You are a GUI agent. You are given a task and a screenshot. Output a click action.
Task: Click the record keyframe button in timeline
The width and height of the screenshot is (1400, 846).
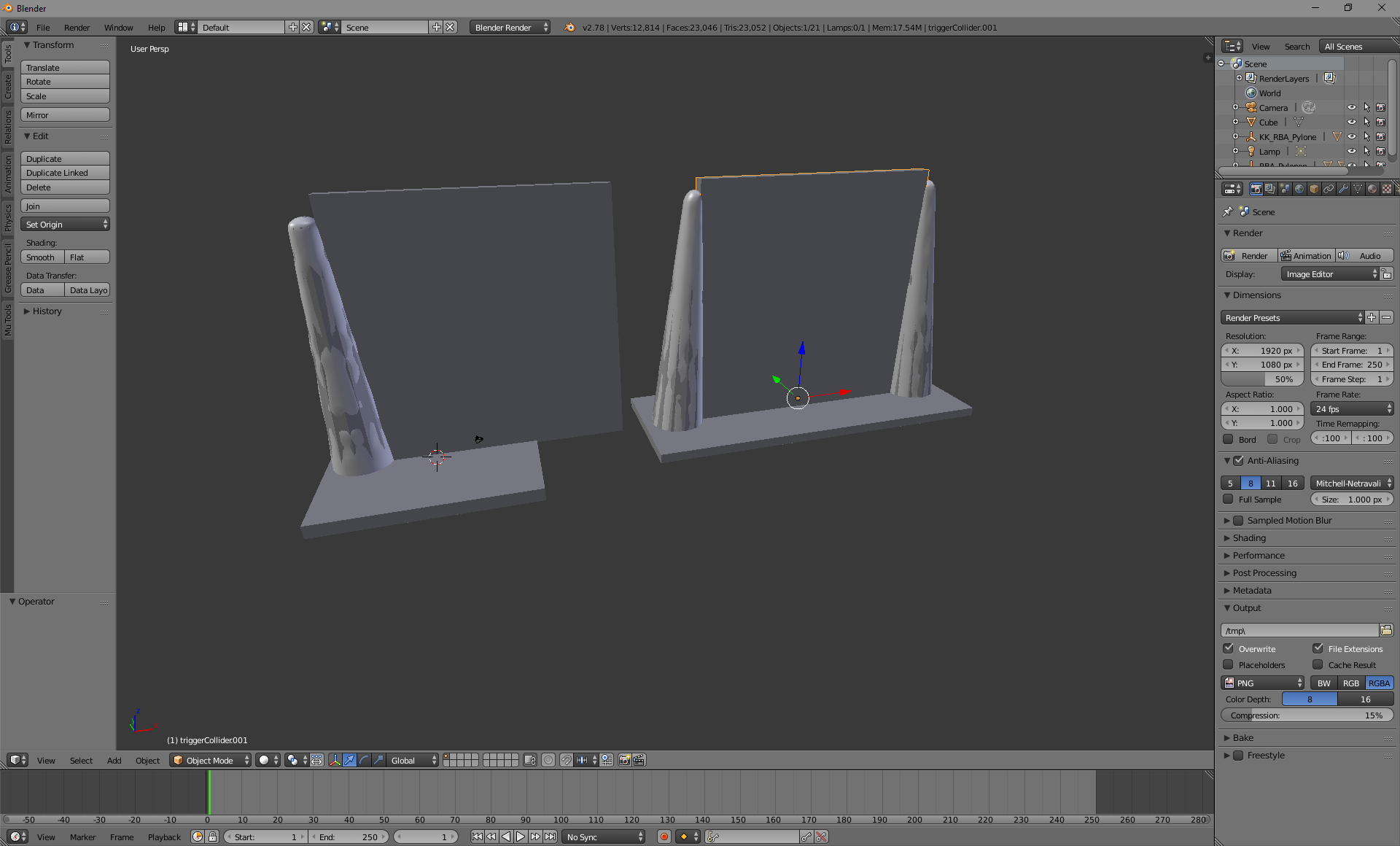coord(664,837)
